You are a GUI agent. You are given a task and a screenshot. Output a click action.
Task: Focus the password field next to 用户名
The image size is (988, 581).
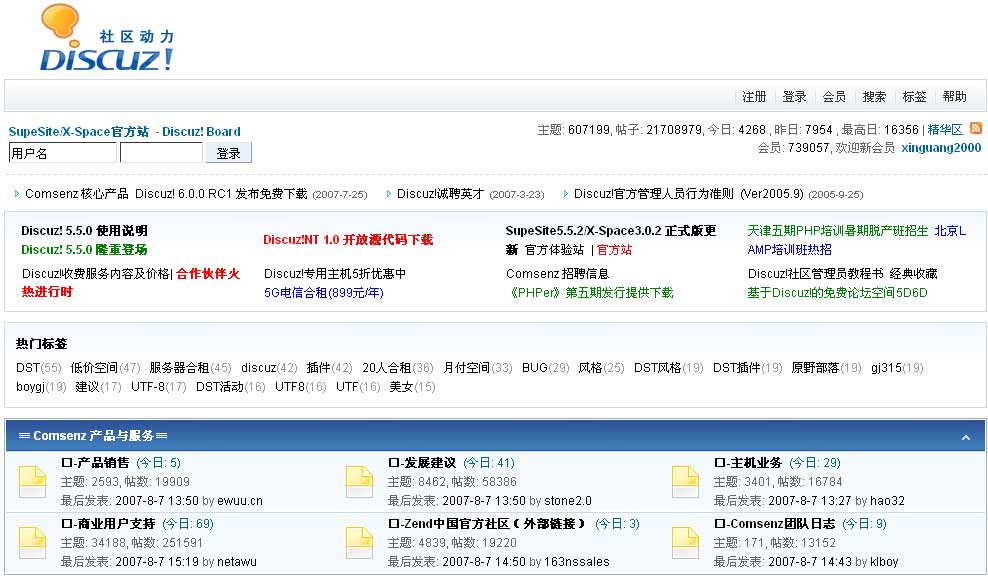161,153
